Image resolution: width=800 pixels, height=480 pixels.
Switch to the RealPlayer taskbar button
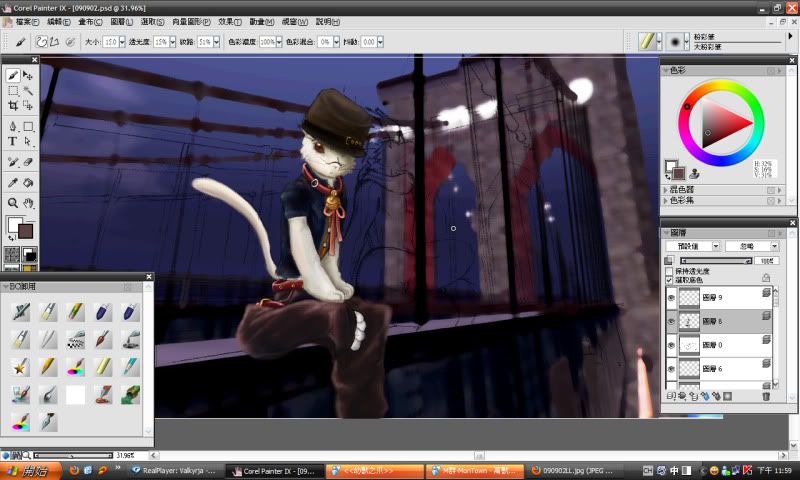[174, 471]
